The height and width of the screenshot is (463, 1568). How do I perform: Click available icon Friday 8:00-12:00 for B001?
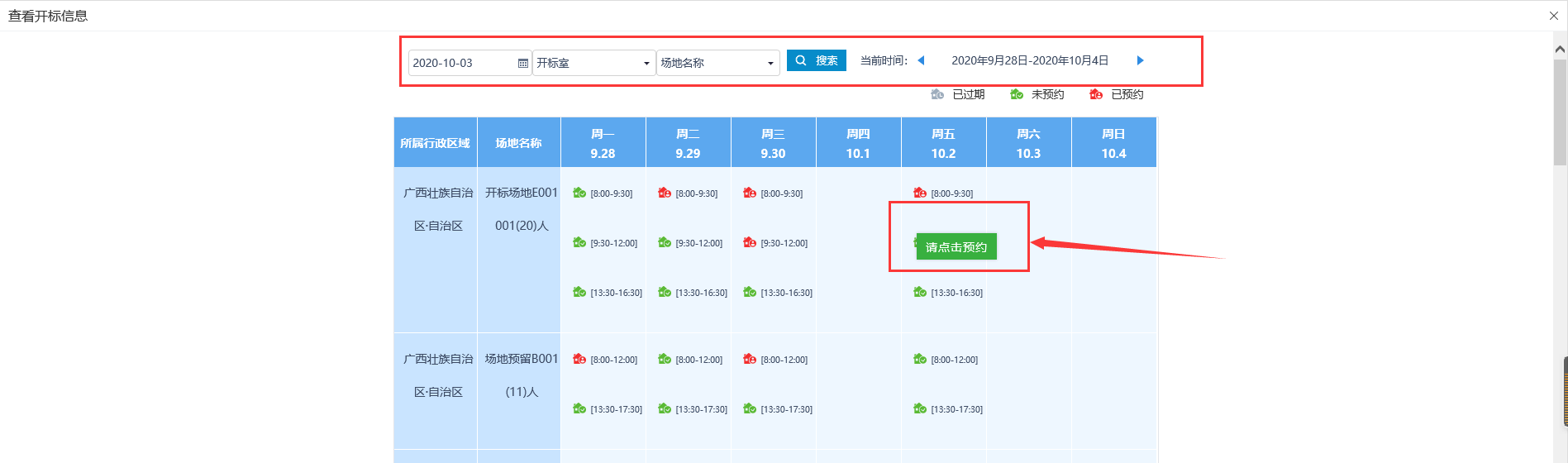(x=920, y=360)
